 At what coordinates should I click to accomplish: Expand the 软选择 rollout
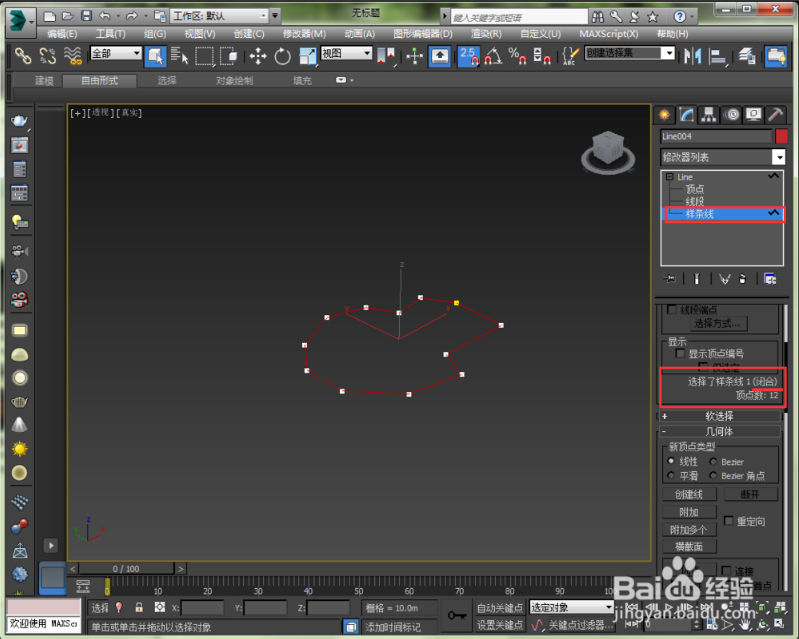[720, 416]
